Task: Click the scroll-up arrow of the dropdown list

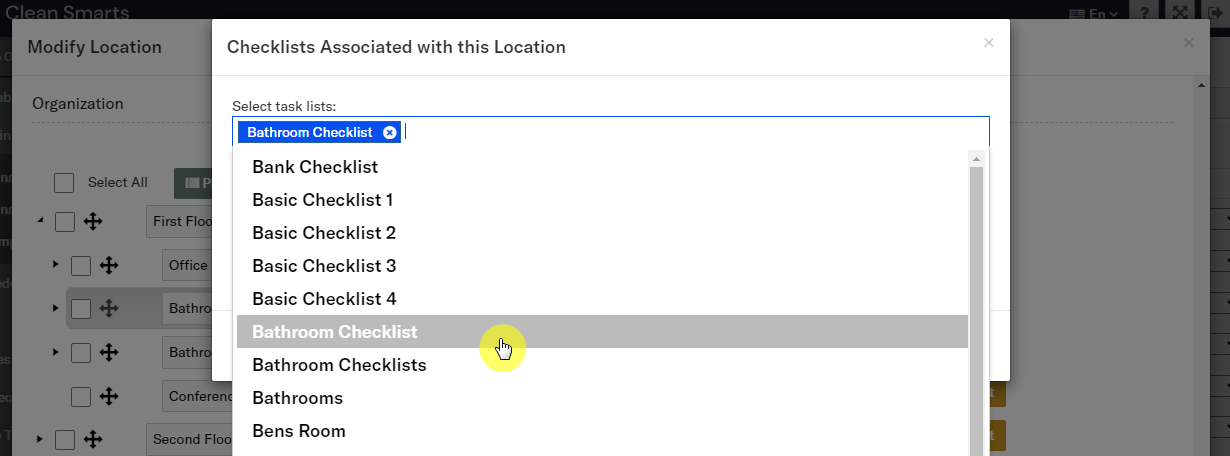Action: click(976, 158)
